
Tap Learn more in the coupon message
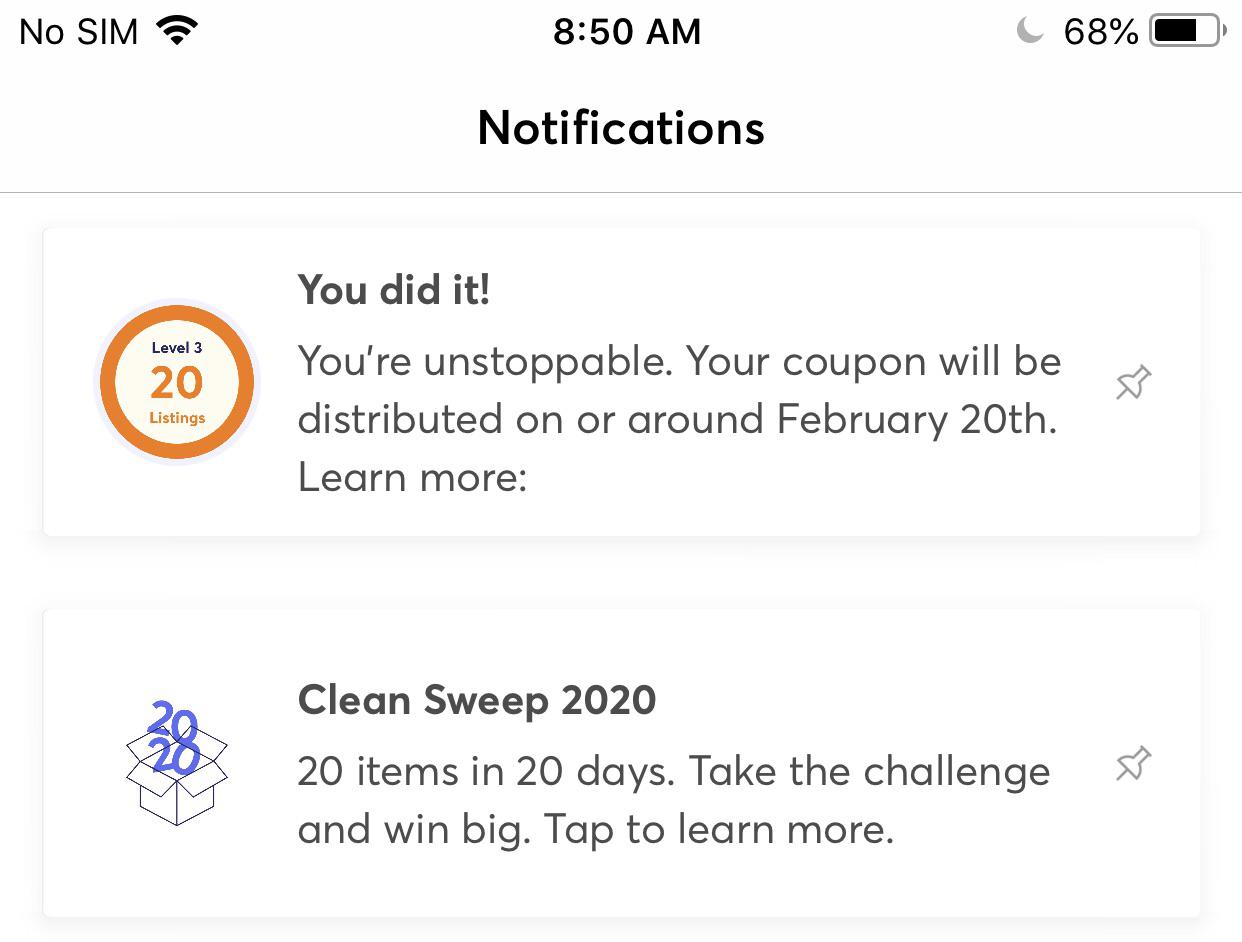413,477
